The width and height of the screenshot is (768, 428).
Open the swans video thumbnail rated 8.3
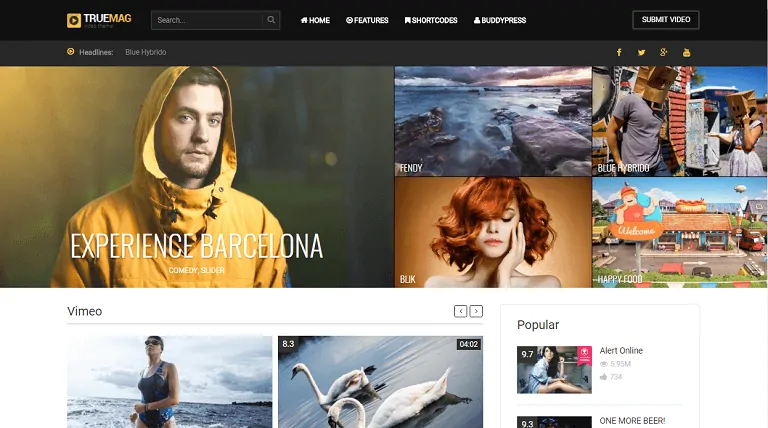coord(381,382)
